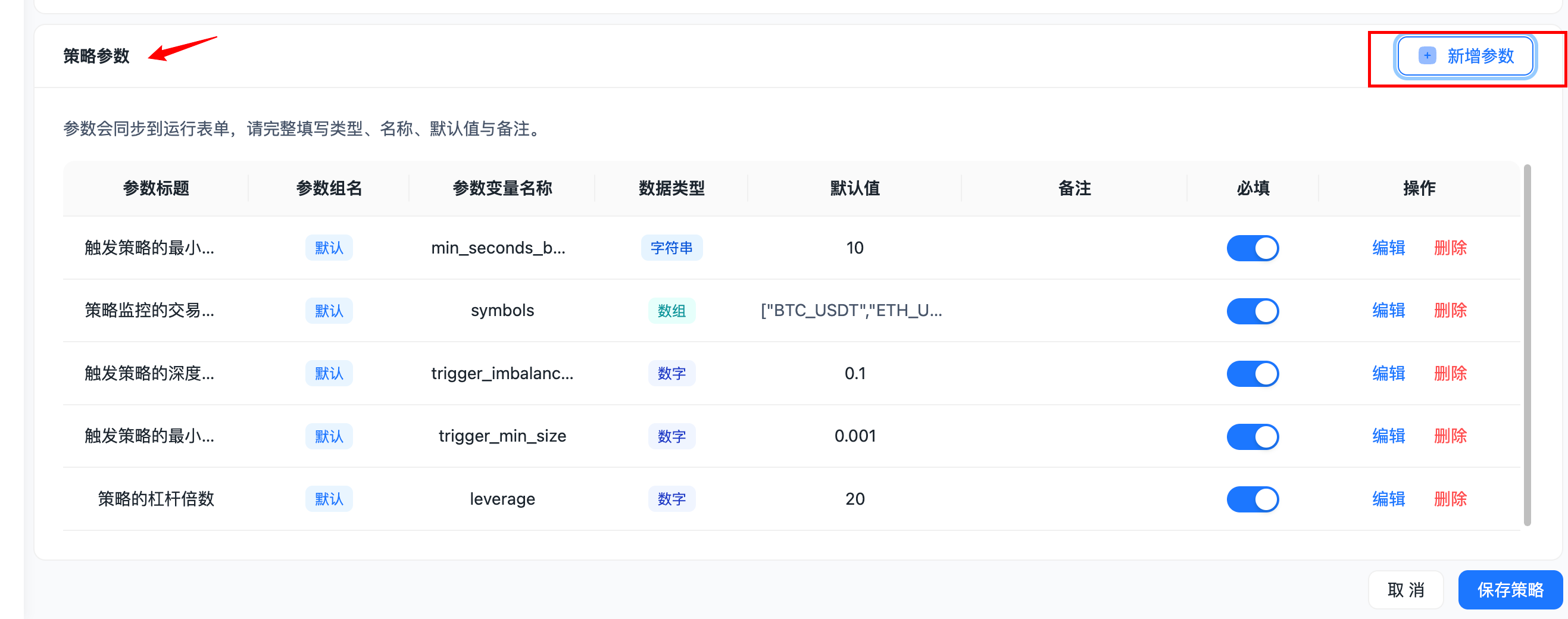Click the 默认 group tag on leverage row
1568x619 pixels.
point(329,499)
